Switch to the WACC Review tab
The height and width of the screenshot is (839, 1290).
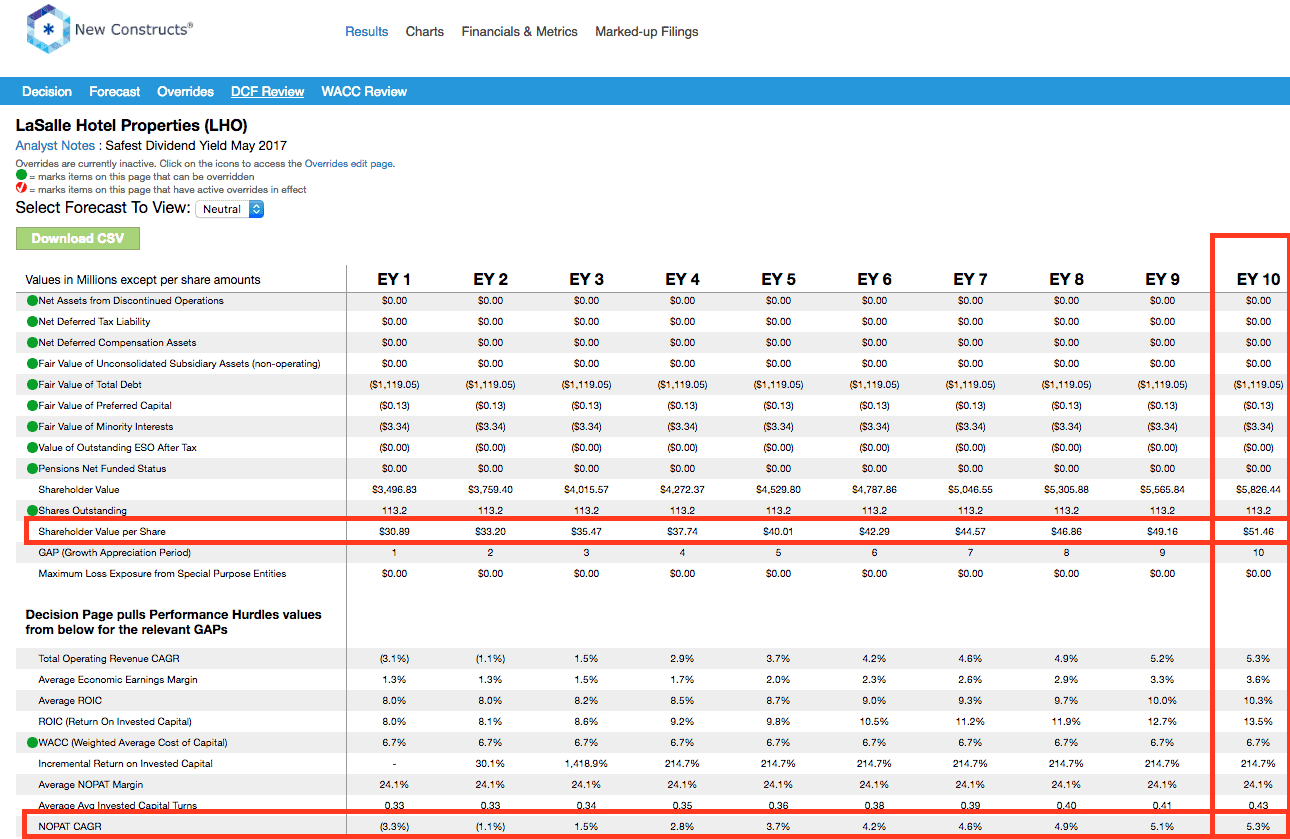[364, 91]
